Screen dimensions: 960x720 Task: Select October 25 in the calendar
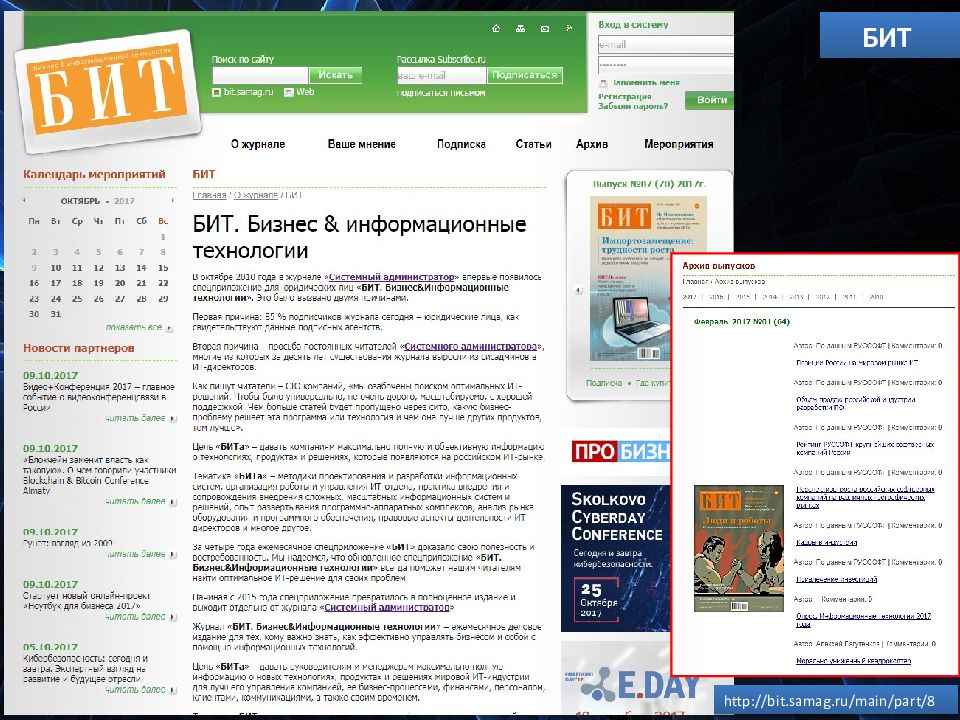click(x=77, y=299)
